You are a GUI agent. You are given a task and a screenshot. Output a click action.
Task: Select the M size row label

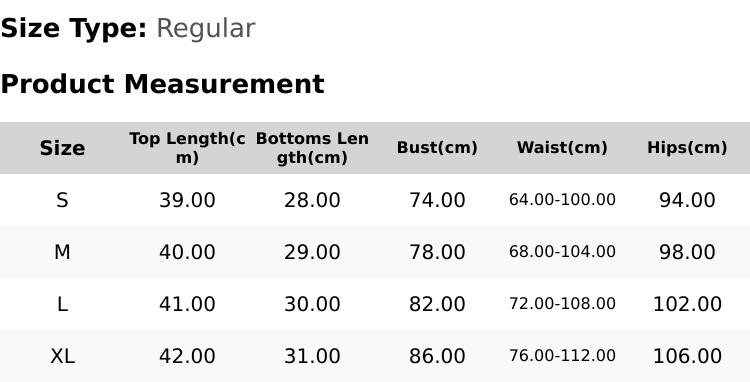(62, 252)
